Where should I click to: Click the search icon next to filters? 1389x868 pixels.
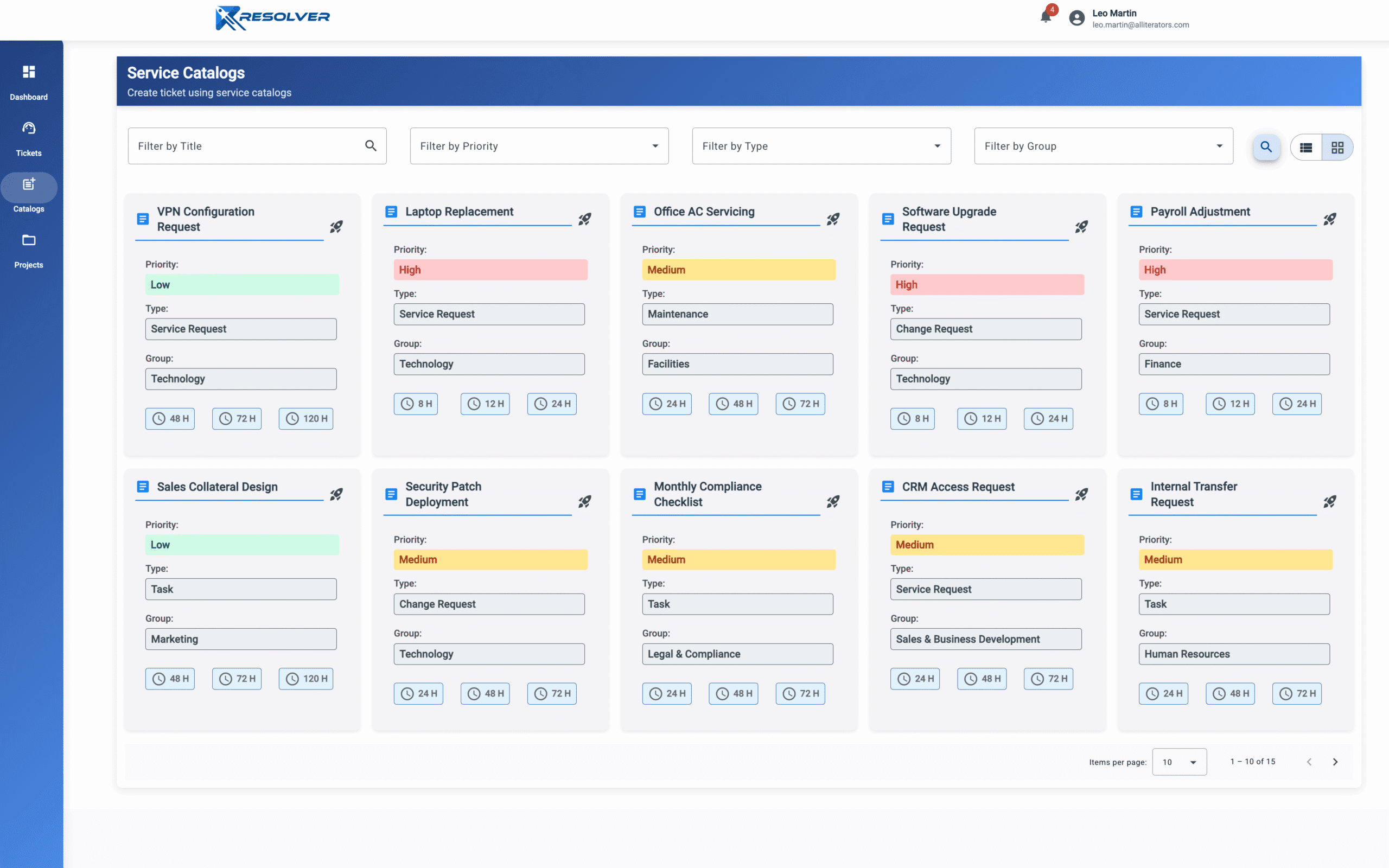pos(1266,147)
